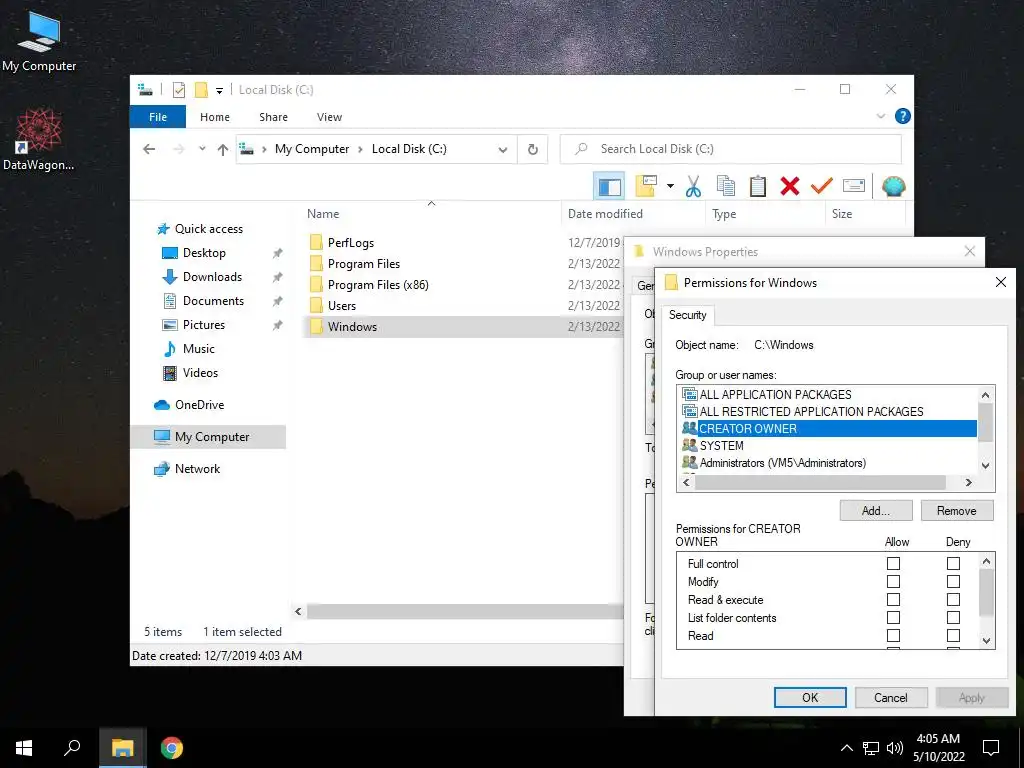1024x768 pixels.
Task: Open the volume speaker tray icon
Action: tap(895, 748)
